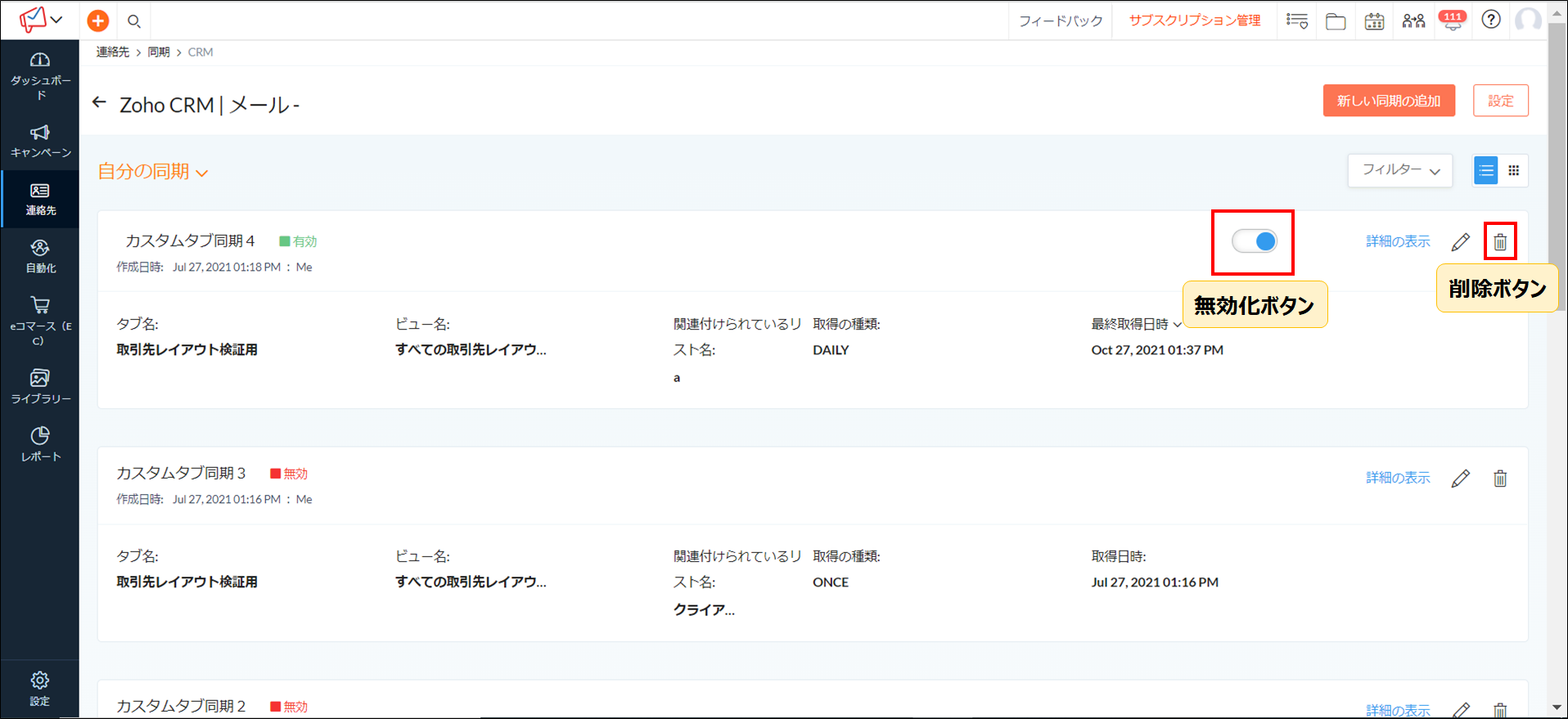Open レポート in the sidebar
Viewport: 1568px width, 719px height.
click(x=40, y=444)
